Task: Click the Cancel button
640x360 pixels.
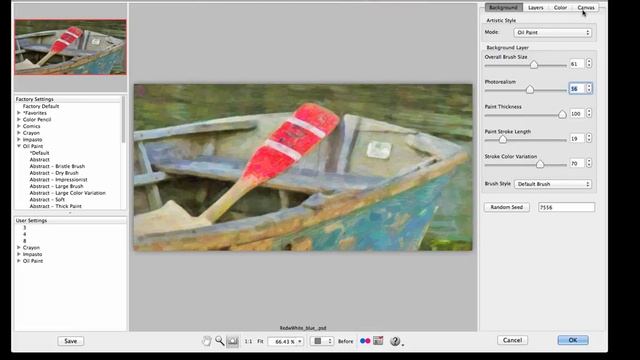Action: 512,340
